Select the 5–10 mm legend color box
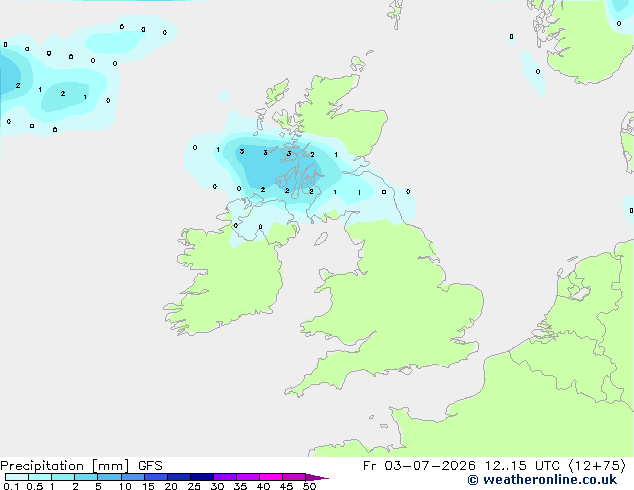The width and height of the screenshot is (634, 490). click(x=109, y=477)
